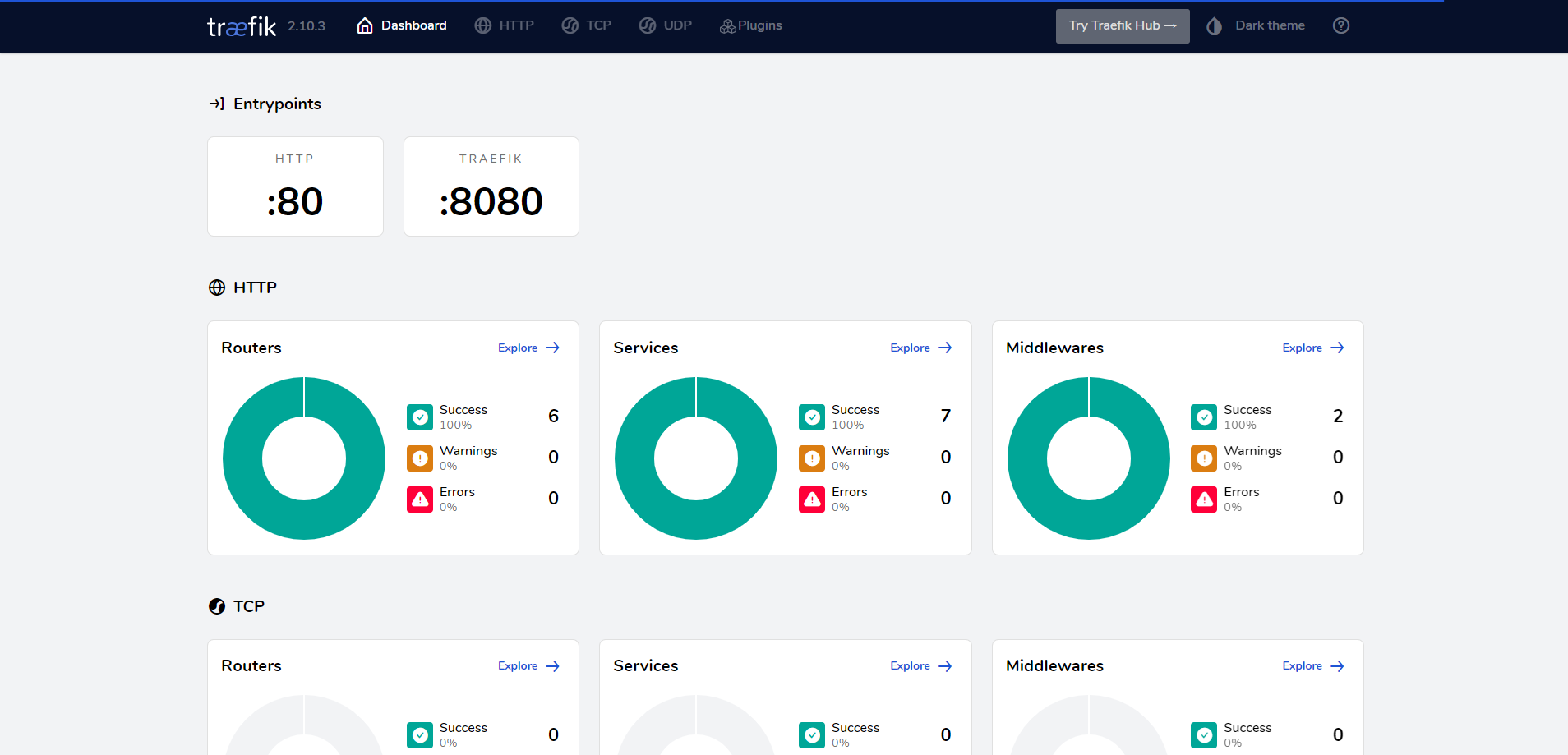This screenshot has height=755, width=1568.
Task: Click HTTP Routers Errors icon
Action: coord(420,499)
